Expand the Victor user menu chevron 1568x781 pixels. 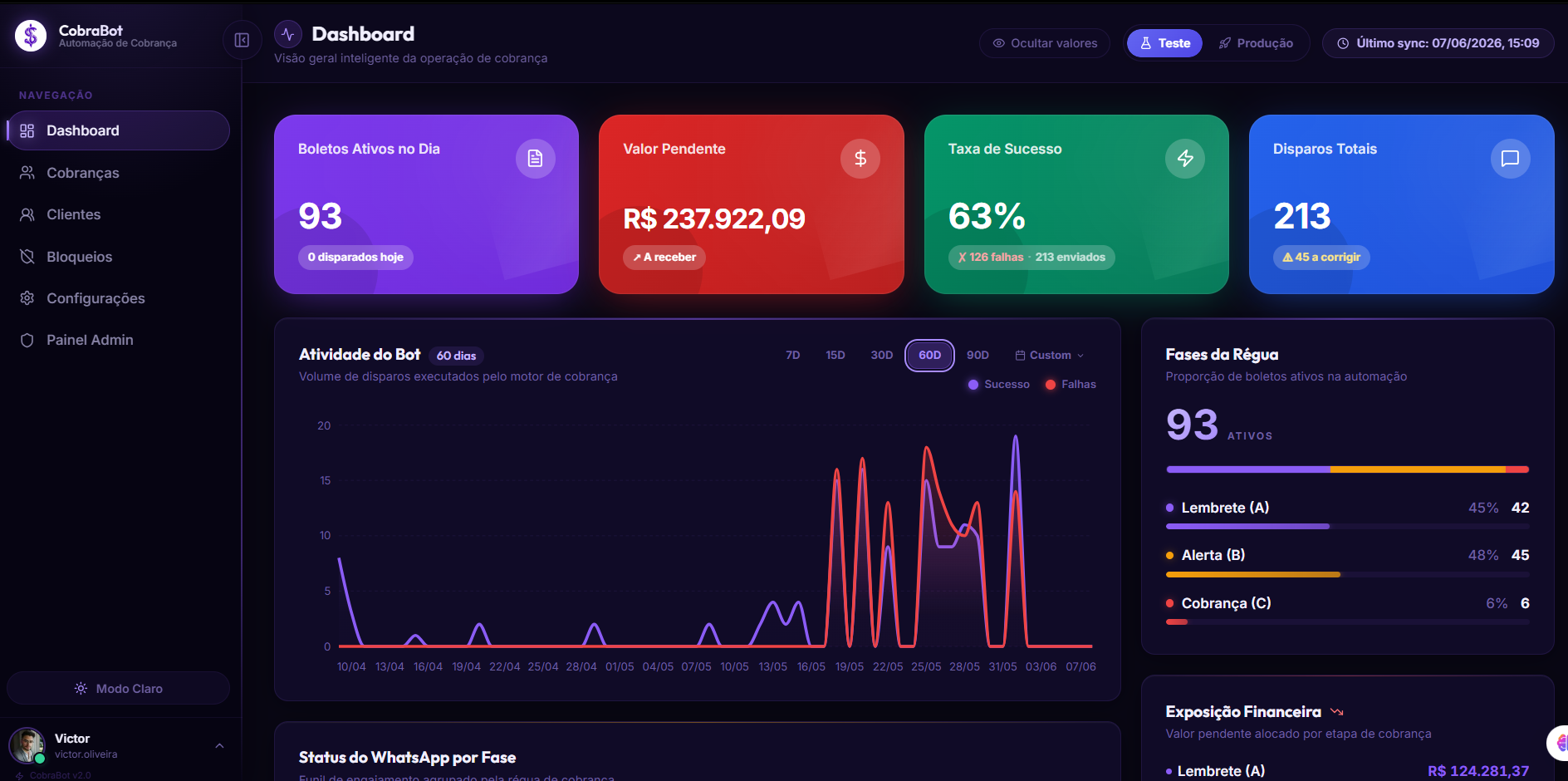pyautogui.click(x=219, y=745)
